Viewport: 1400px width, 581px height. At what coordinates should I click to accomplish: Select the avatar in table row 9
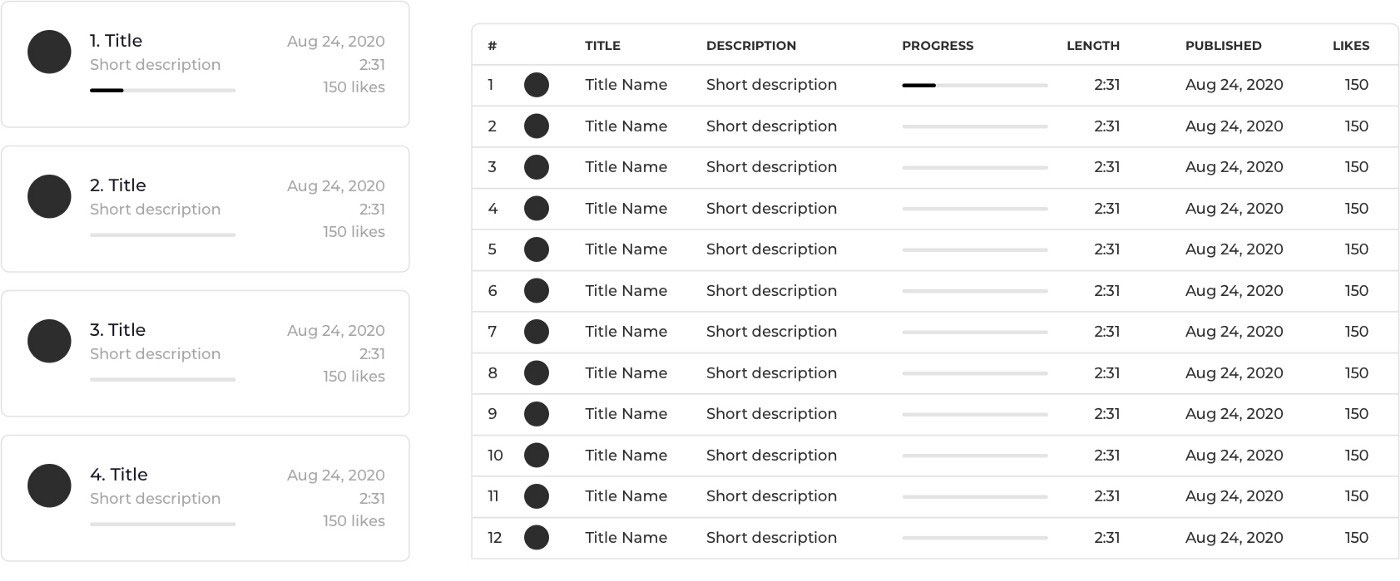[x=536, y=414]
